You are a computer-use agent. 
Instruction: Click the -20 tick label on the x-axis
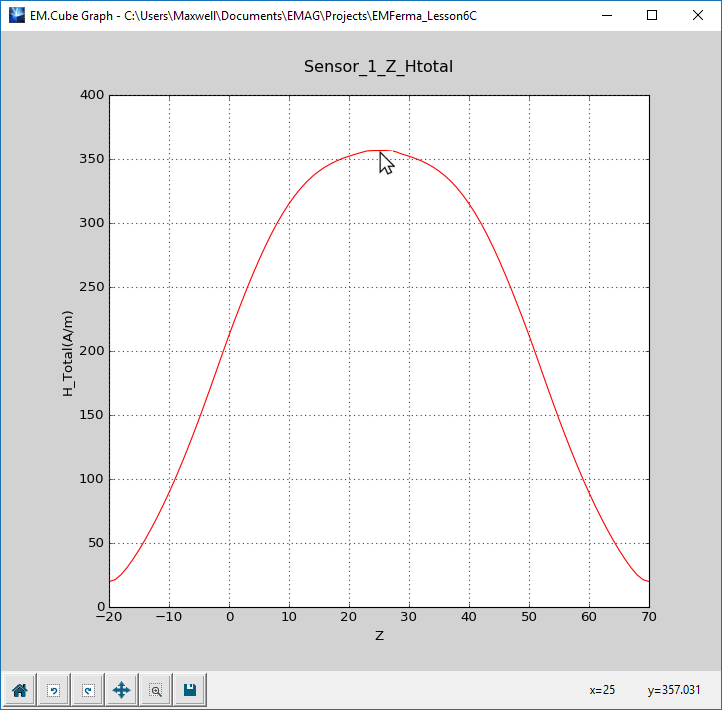tap(109, 619)
